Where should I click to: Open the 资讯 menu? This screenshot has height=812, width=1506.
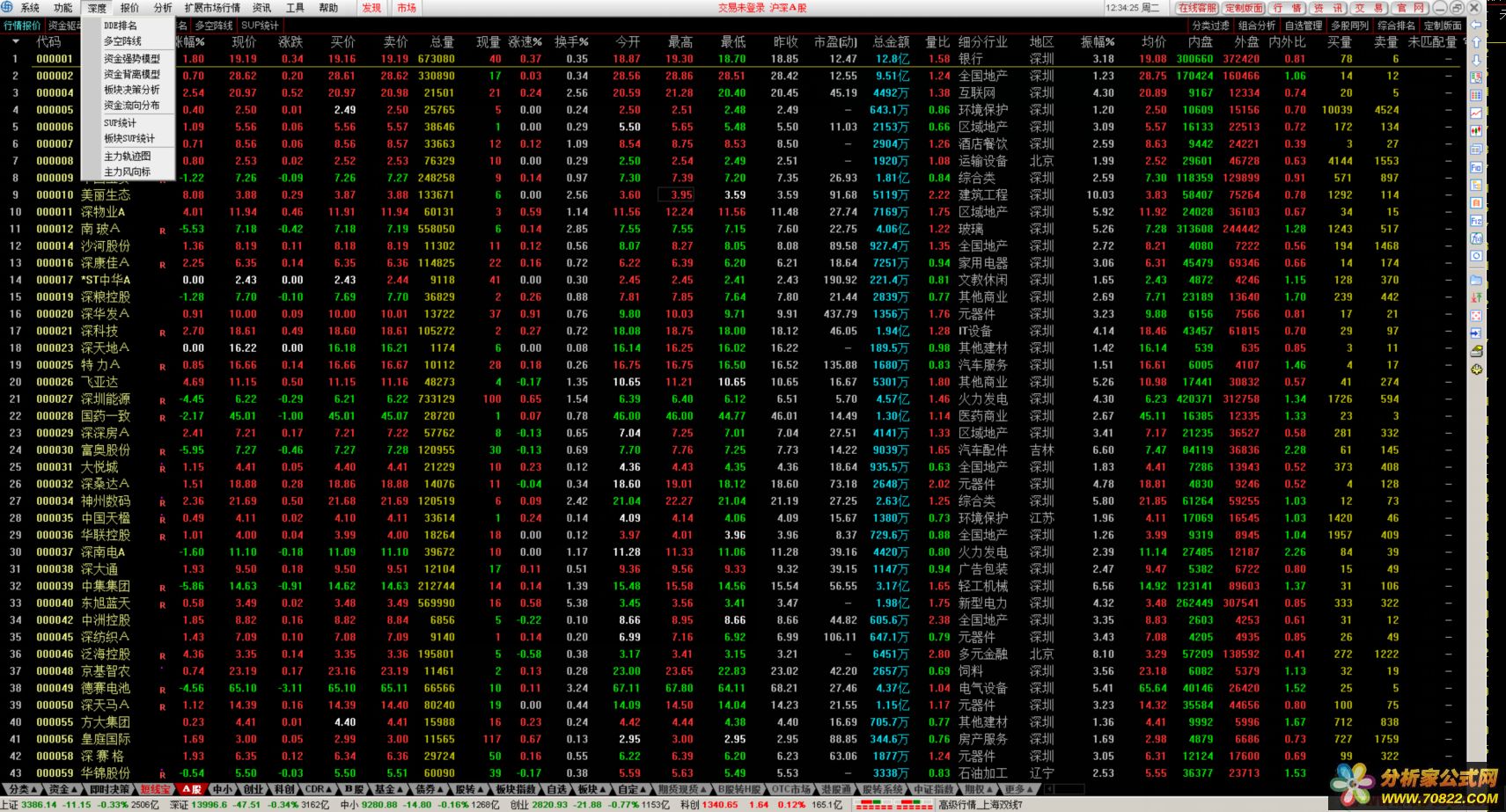[x=261, y=8]
